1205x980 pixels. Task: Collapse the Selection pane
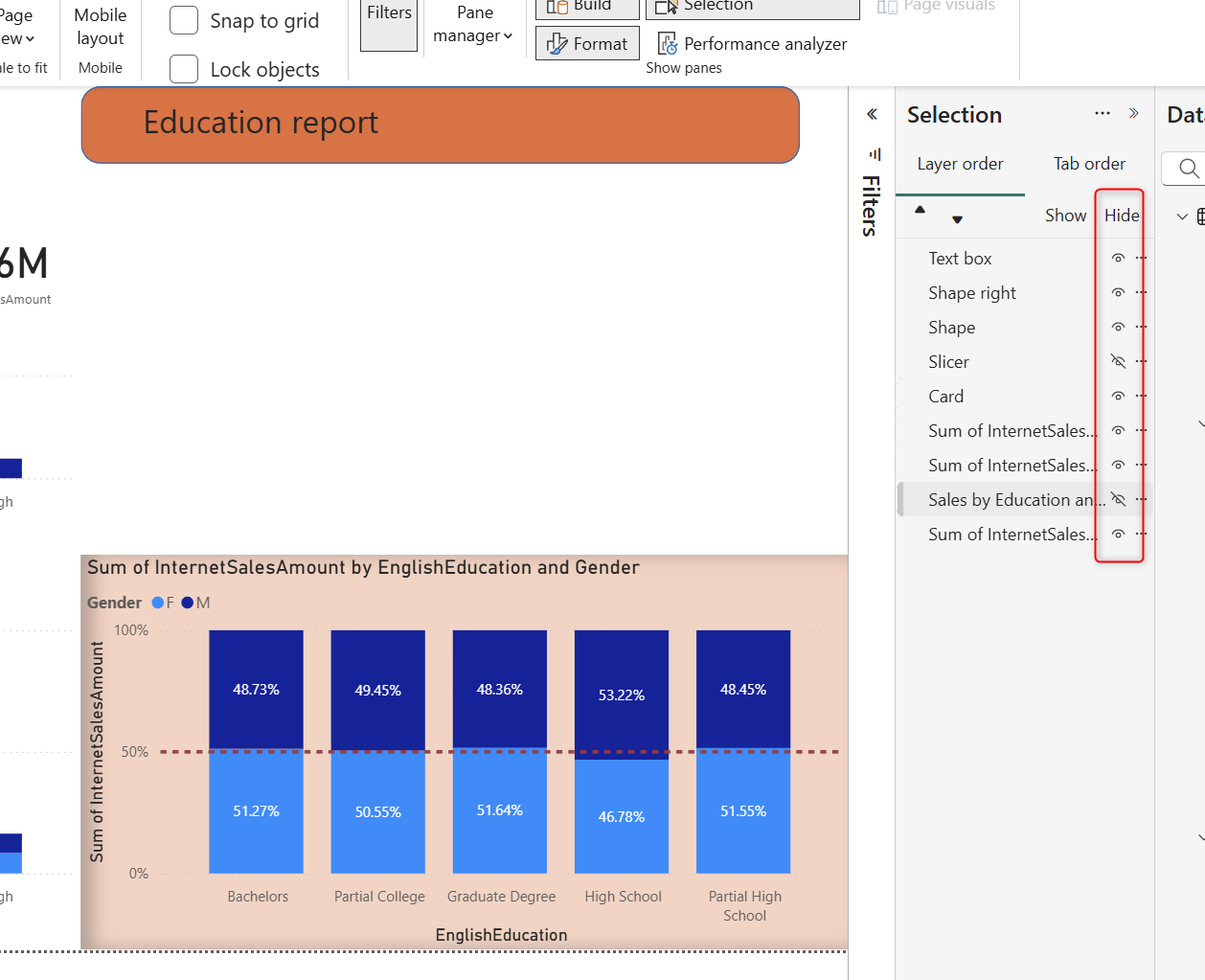(x=1134, y=114)
